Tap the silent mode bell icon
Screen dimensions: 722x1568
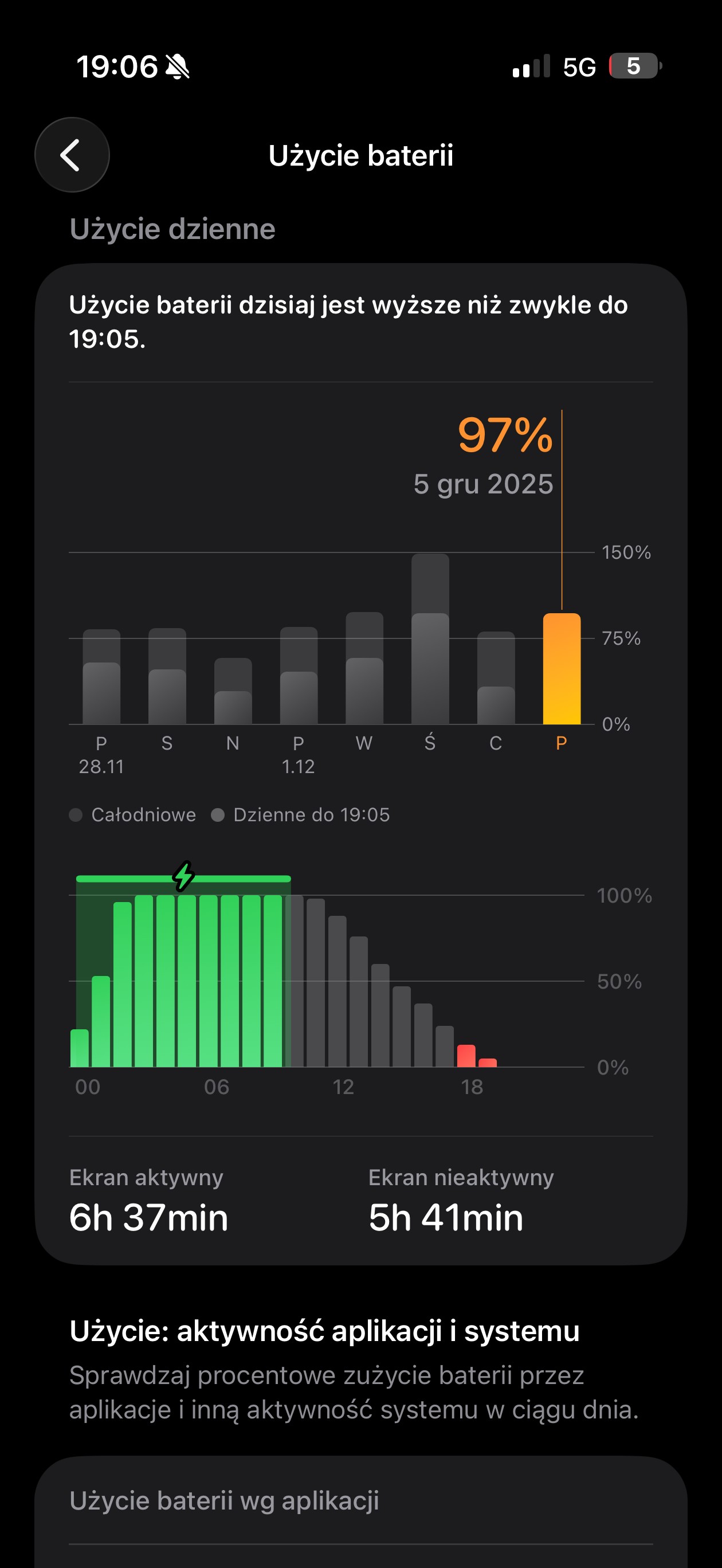pyautogui.click(x=177, y=66)
